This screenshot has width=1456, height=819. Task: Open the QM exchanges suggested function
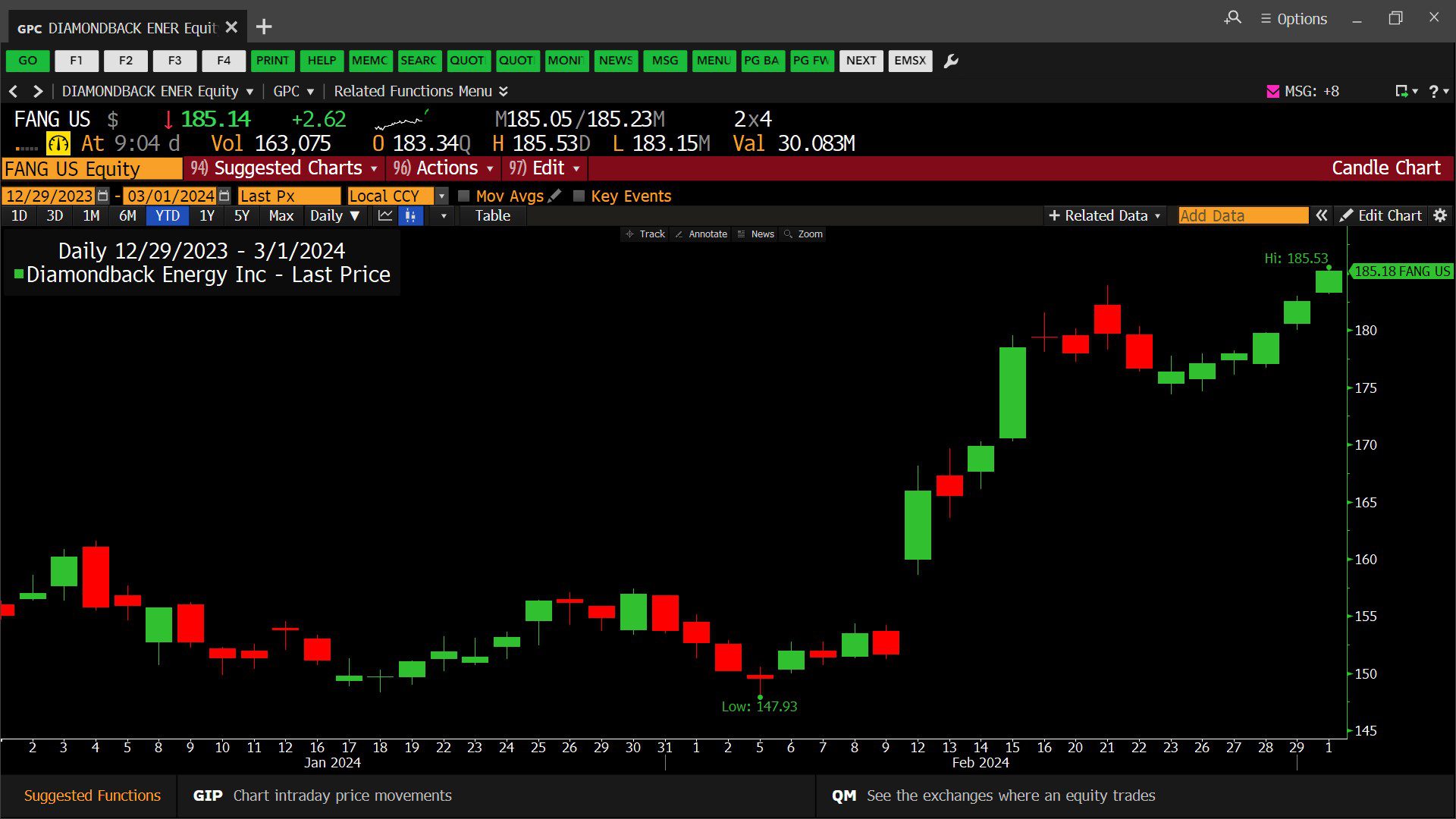(1135, 795)
